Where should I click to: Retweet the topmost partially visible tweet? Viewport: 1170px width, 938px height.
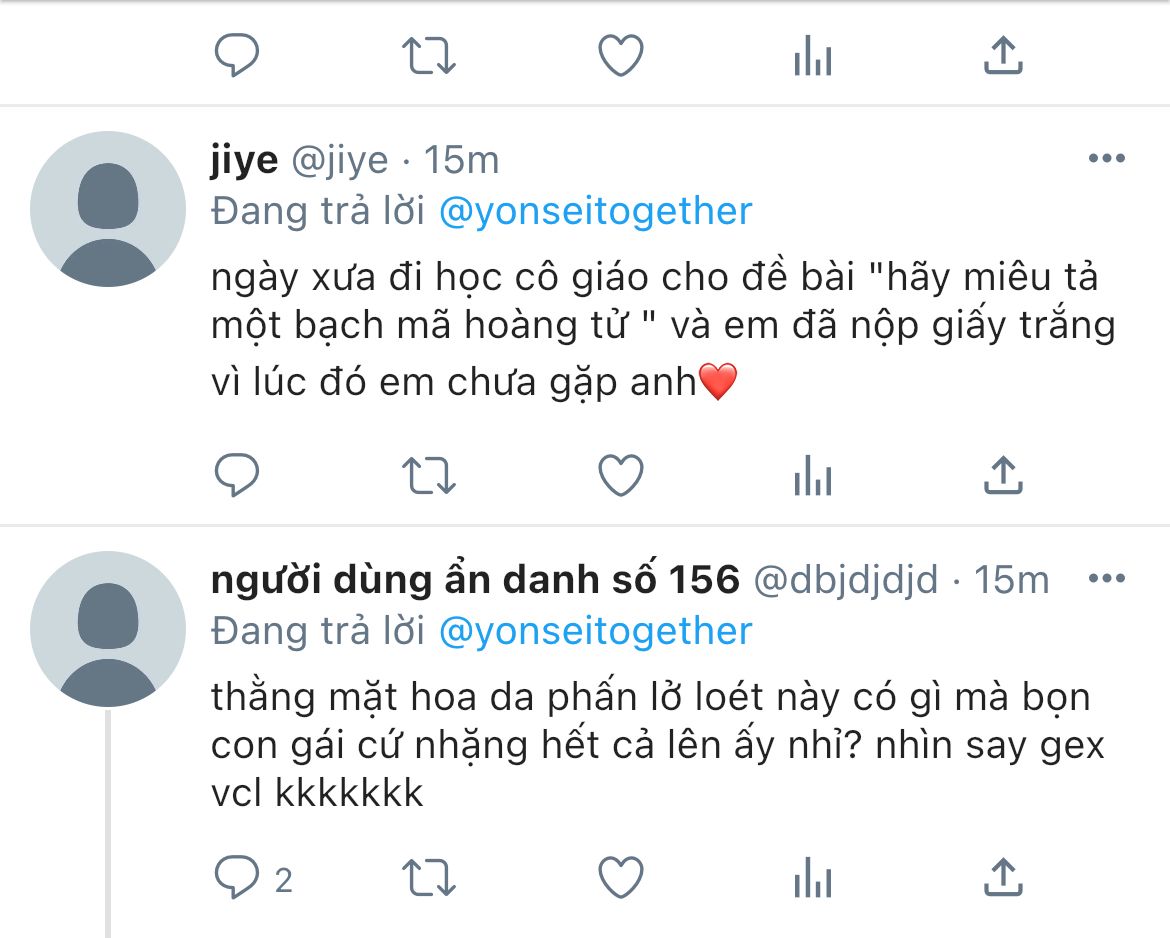(x=428, y=56)
